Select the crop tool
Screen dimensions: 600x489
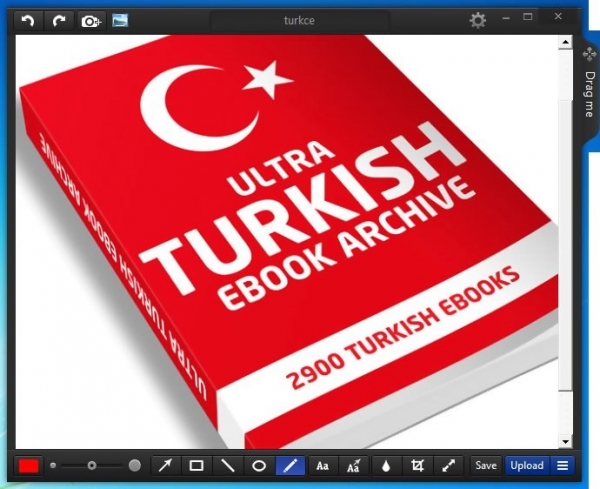pos(417,466)
